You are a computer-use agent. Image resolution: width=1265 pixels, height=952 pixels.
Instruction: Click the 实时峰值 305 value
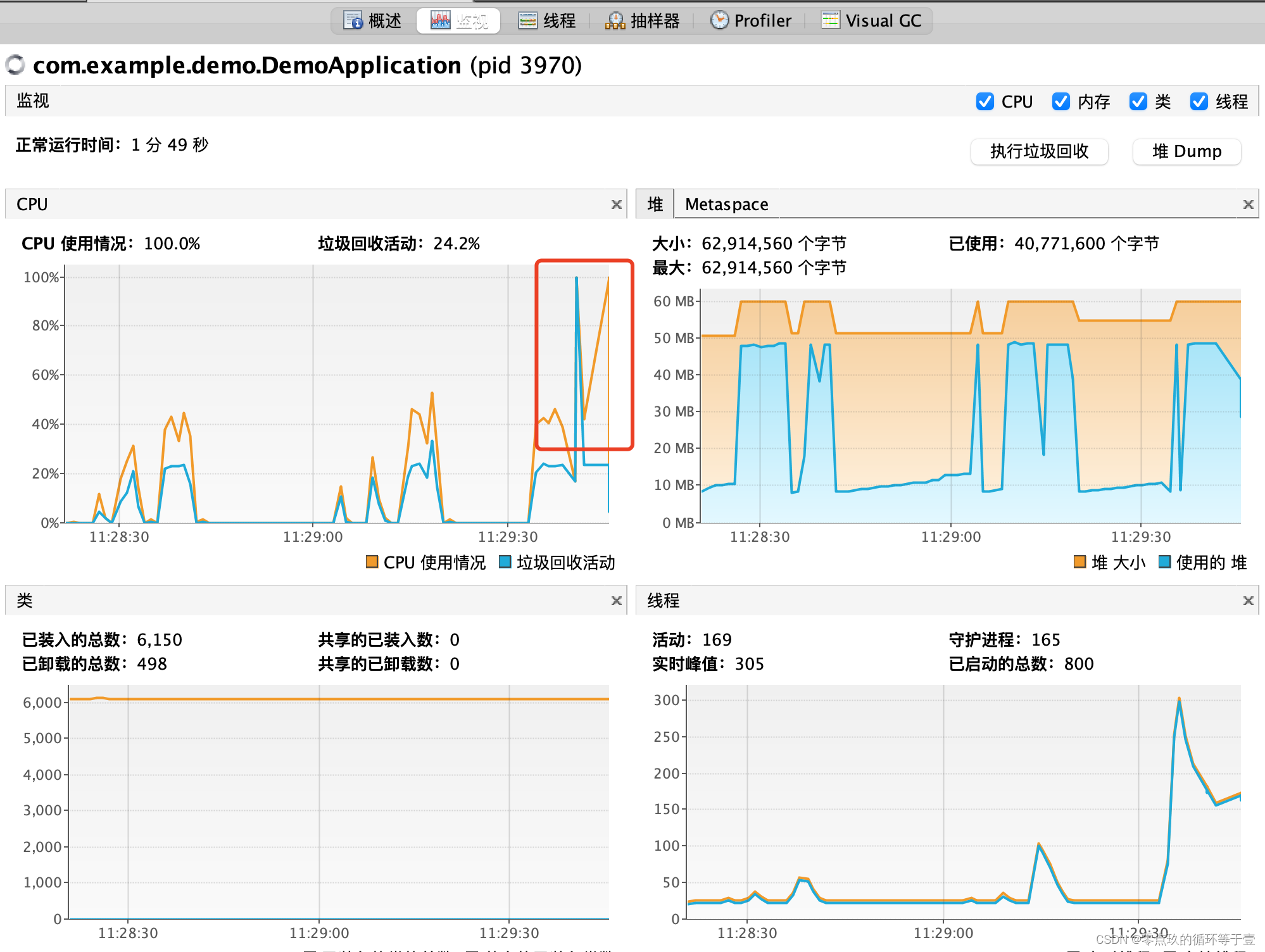(x=750, y=664)
